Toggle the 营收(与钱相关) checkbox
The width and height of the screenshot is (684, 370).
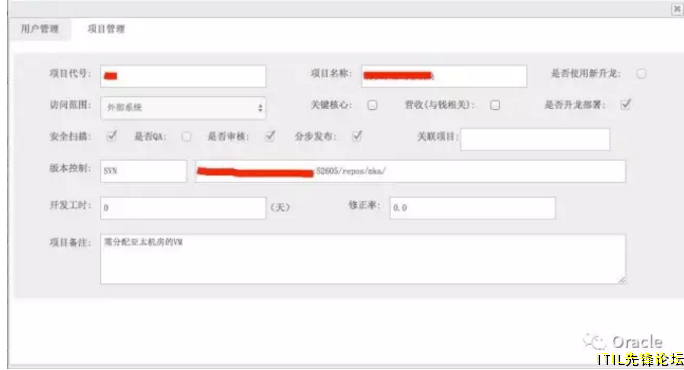[x=495, y=105]
